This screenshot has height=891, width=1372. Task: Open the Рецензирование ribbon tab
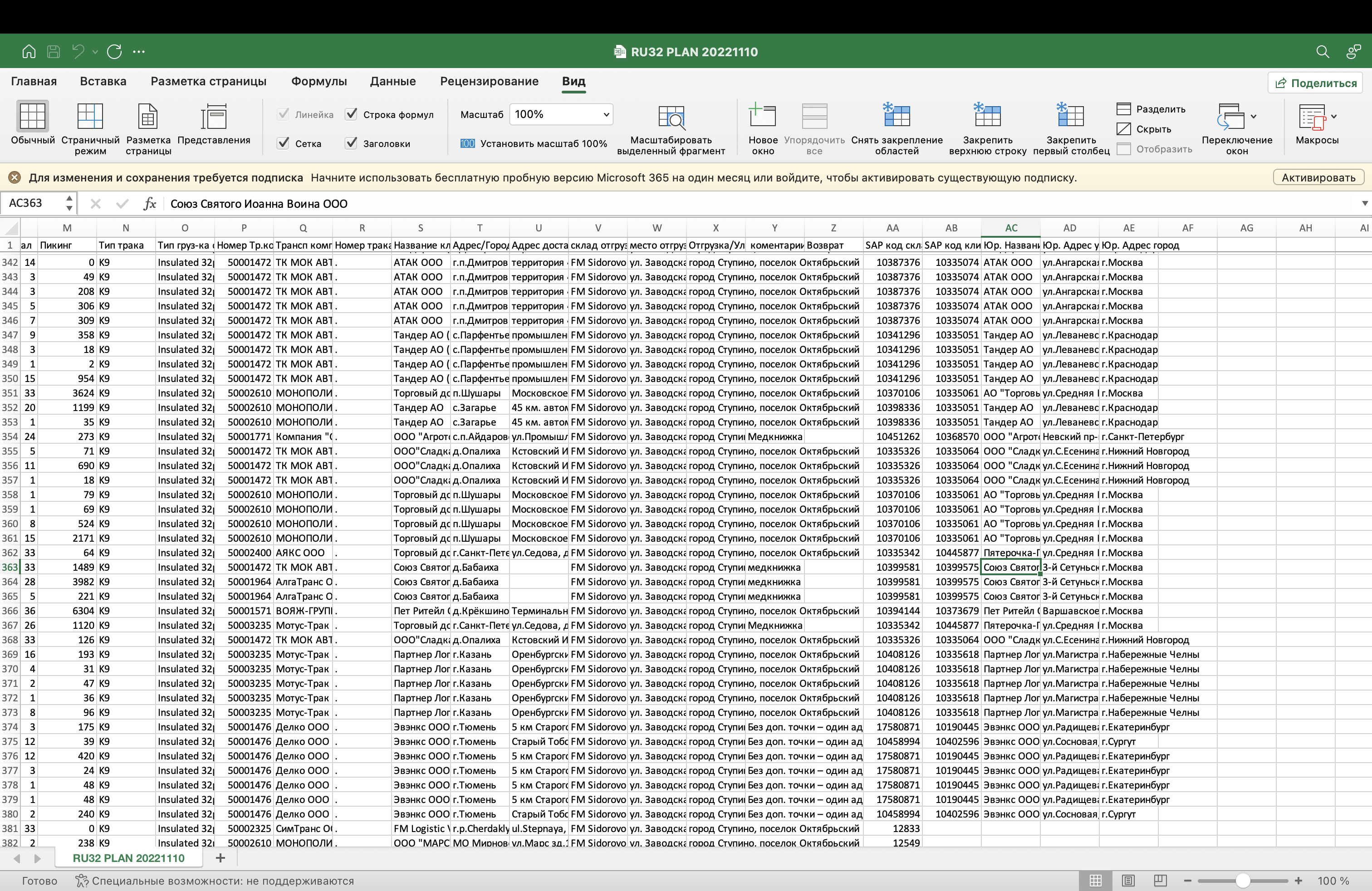click(x=490, y=81)
